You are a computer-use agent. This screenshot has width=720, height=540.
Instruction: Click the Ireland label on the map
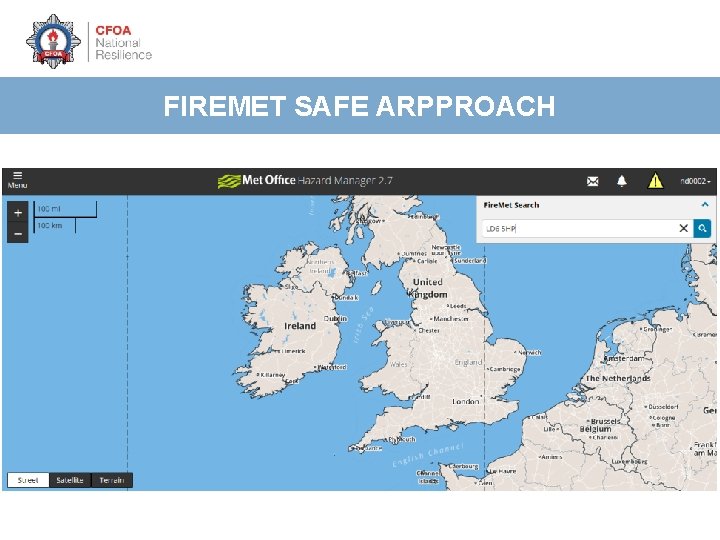tap(300, 326)
